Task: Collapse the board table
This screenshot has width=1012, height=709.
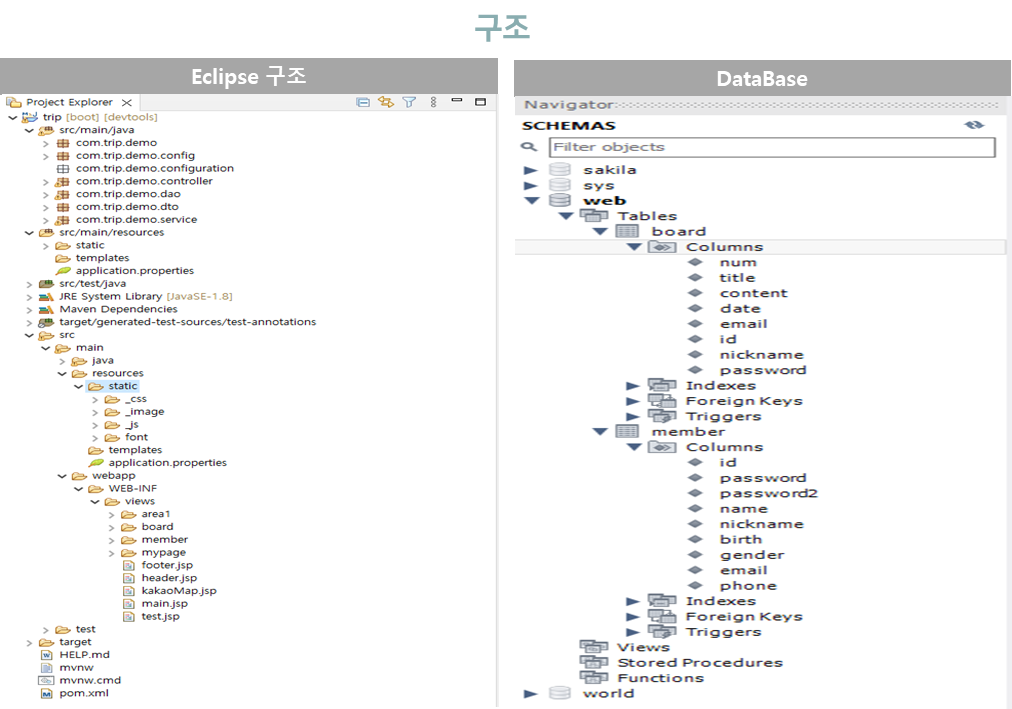Action: pos(600,232)
